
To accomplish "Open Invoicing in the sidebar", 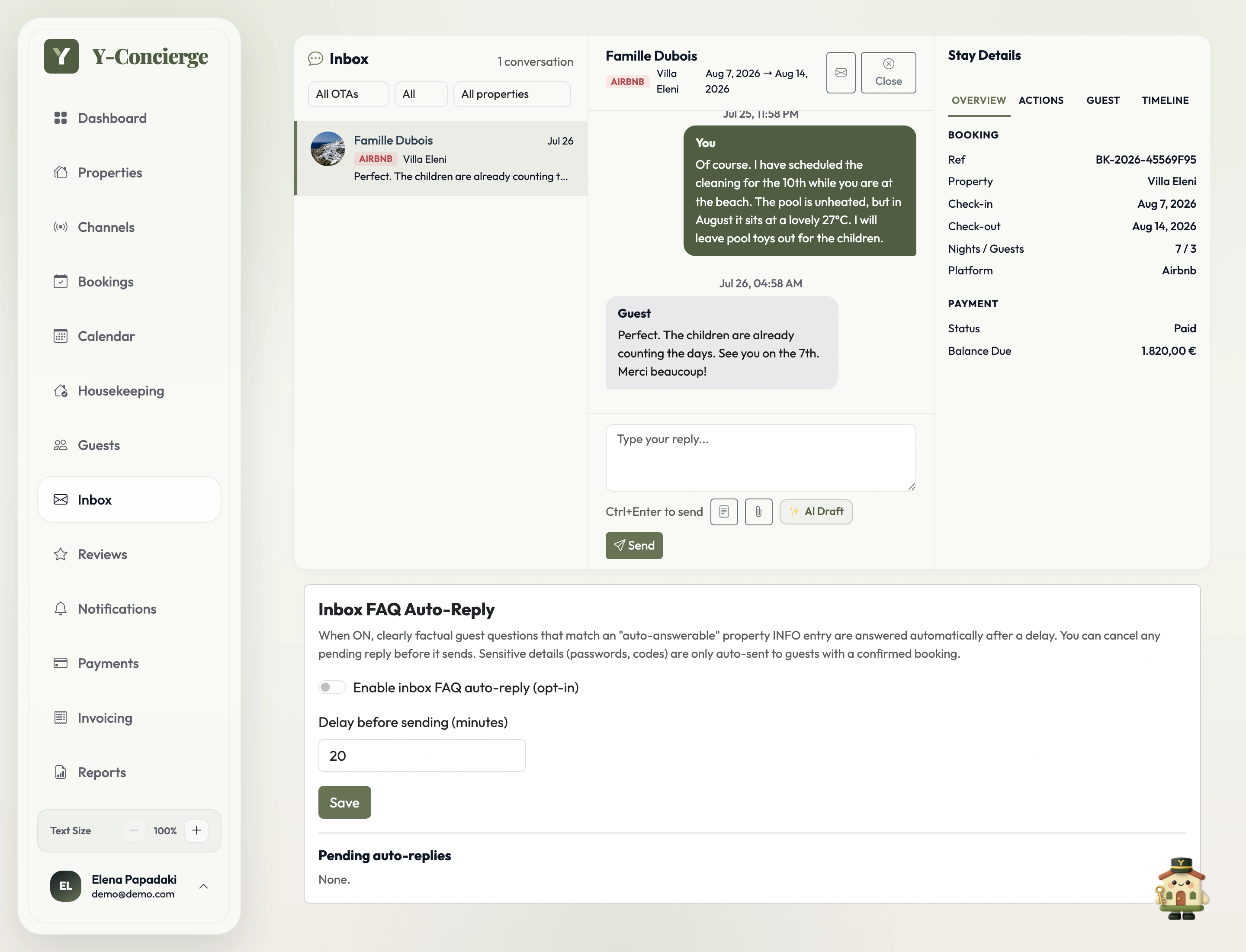I will click(129, 717).
